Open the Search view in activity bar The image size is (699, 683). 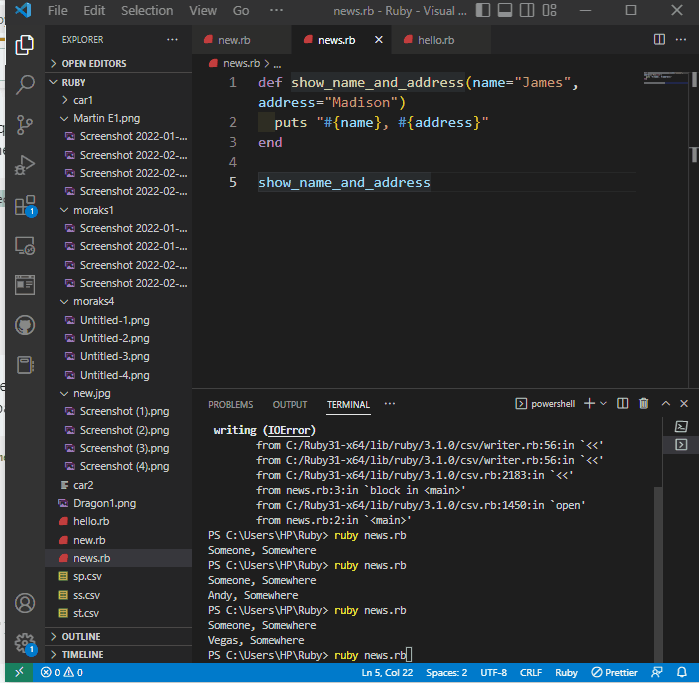(x=25, y=85)
